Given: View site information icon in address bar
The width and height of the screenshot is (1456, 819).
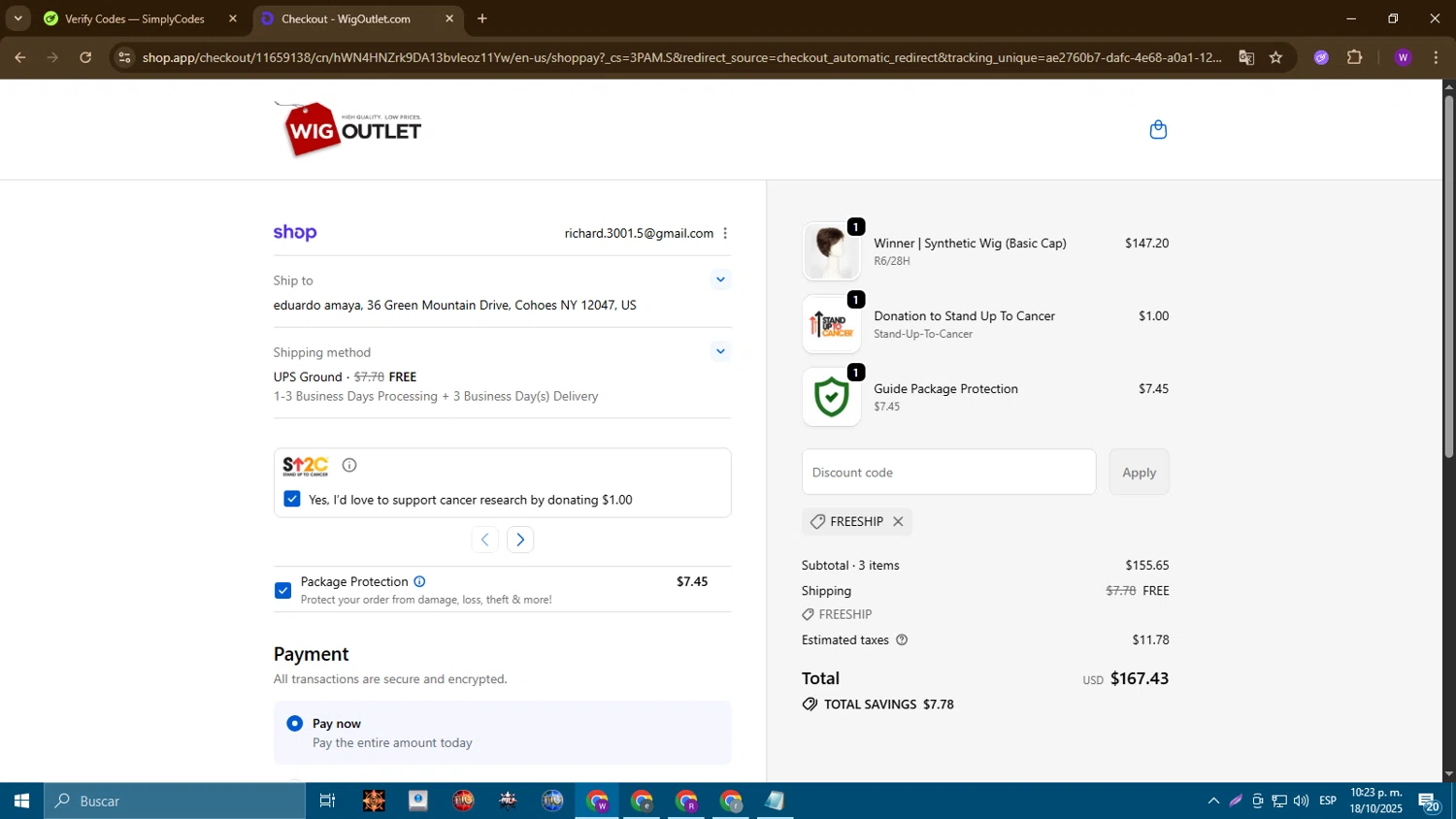Looking at the screenshot, I should (x=123, y=57).
